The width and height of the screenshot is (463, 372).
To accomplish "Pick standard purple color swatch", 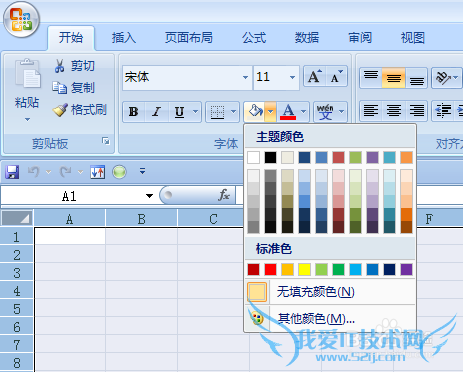I will pyautogui.click(x=406, y=269).
